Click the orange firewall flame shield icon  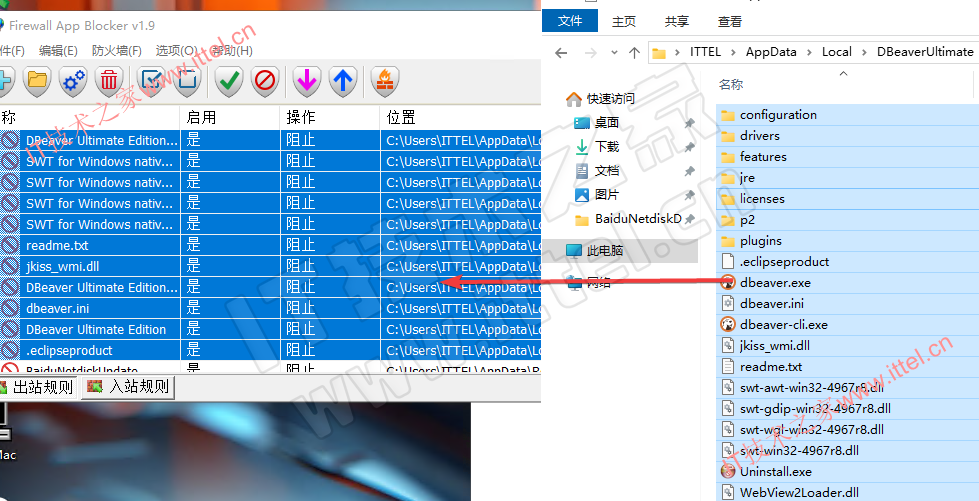(385, 80)
